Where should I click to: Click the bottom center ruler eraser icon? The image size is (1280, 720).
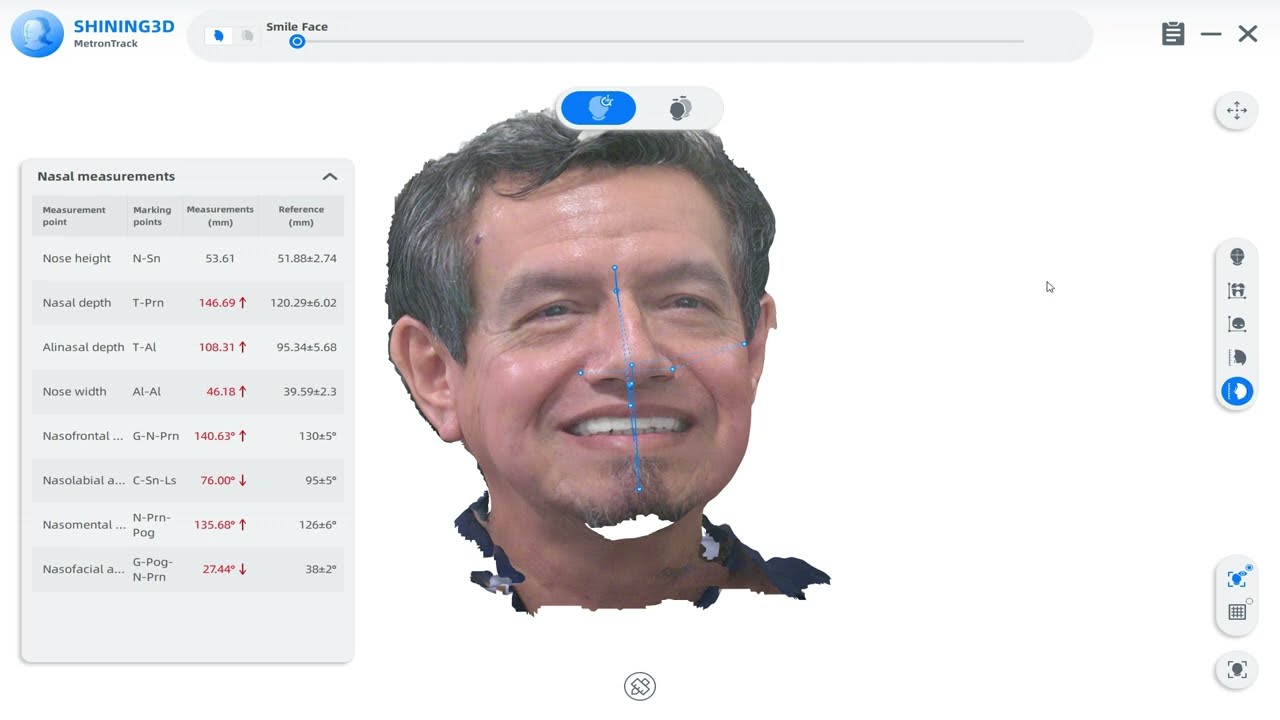[x=640, y=687]
